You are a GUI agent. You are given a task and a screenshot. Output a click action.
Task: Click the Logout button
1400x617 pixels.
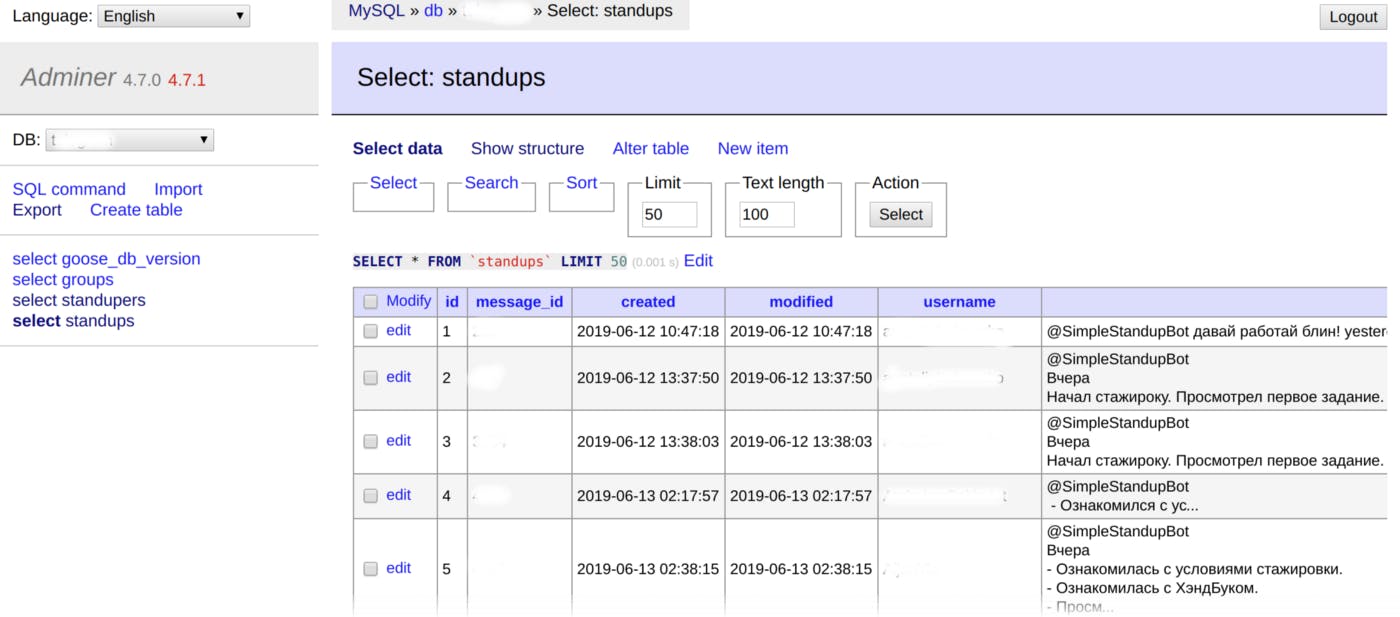(1353, 17)
